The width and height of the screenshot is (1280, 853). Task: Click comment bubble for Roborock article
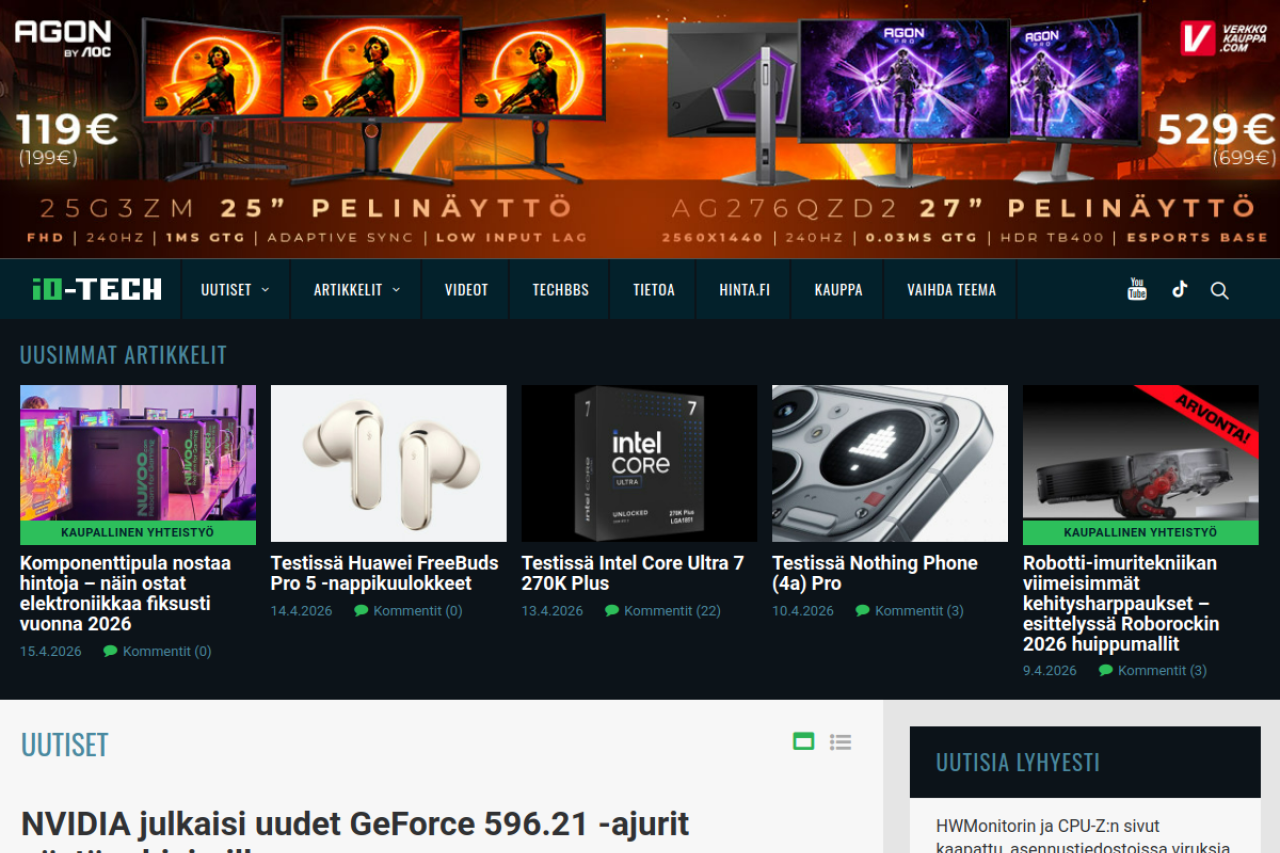pos(1106,671)
